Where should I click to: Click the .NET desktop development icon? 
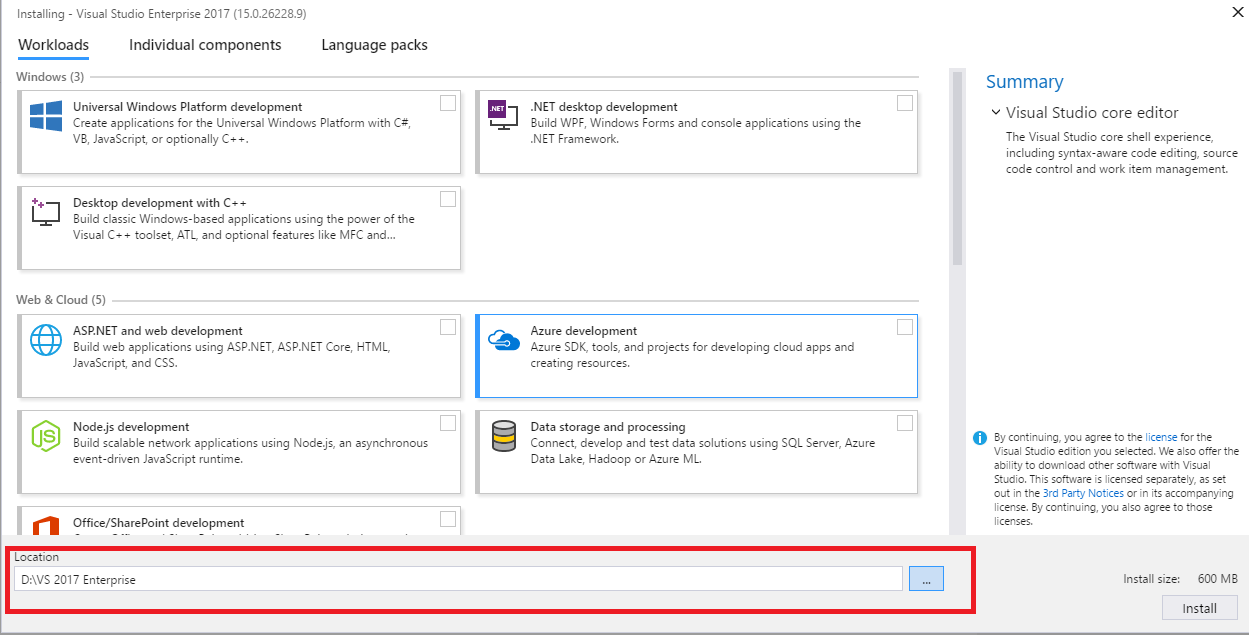coord(502,115)
